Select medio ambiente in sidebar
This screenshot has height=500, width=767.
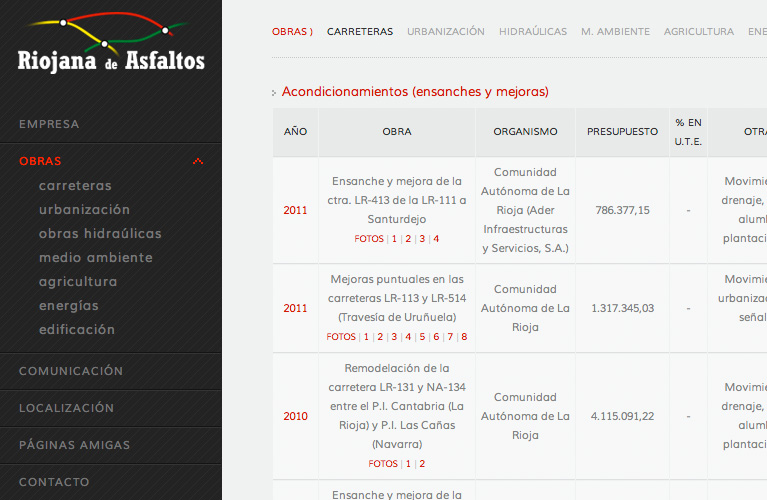click(96, 258)
